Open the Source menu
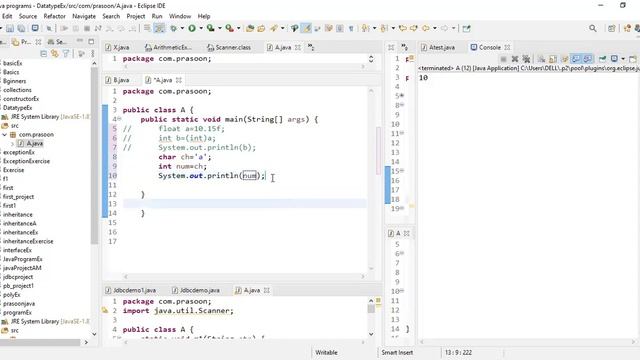This screenshot has width=640, height=360. pos(28,16)
